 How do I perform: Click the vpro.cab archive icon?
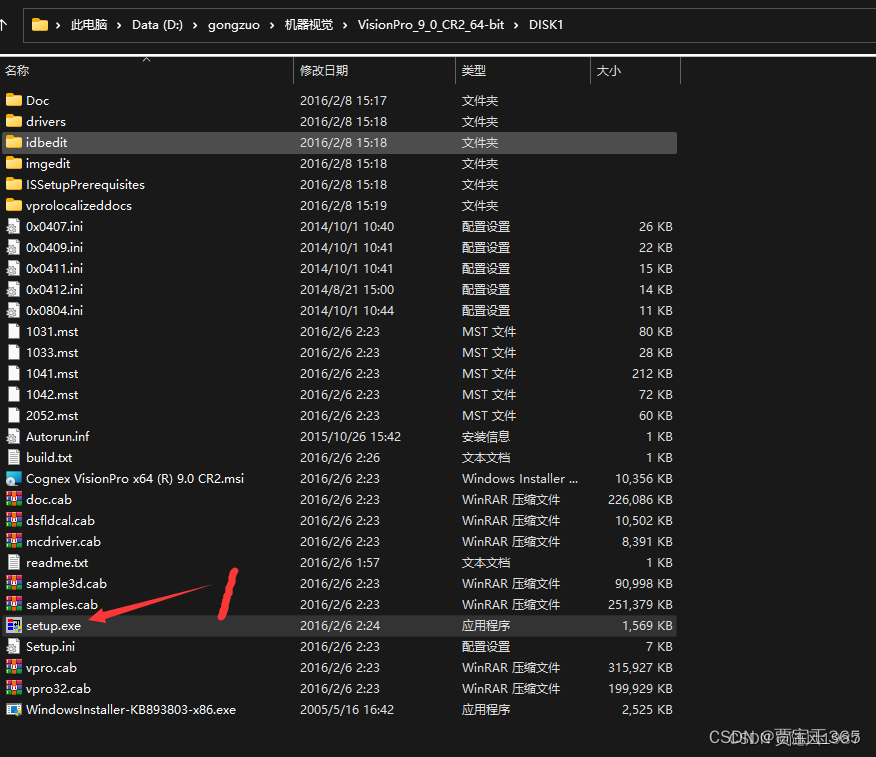13,668
